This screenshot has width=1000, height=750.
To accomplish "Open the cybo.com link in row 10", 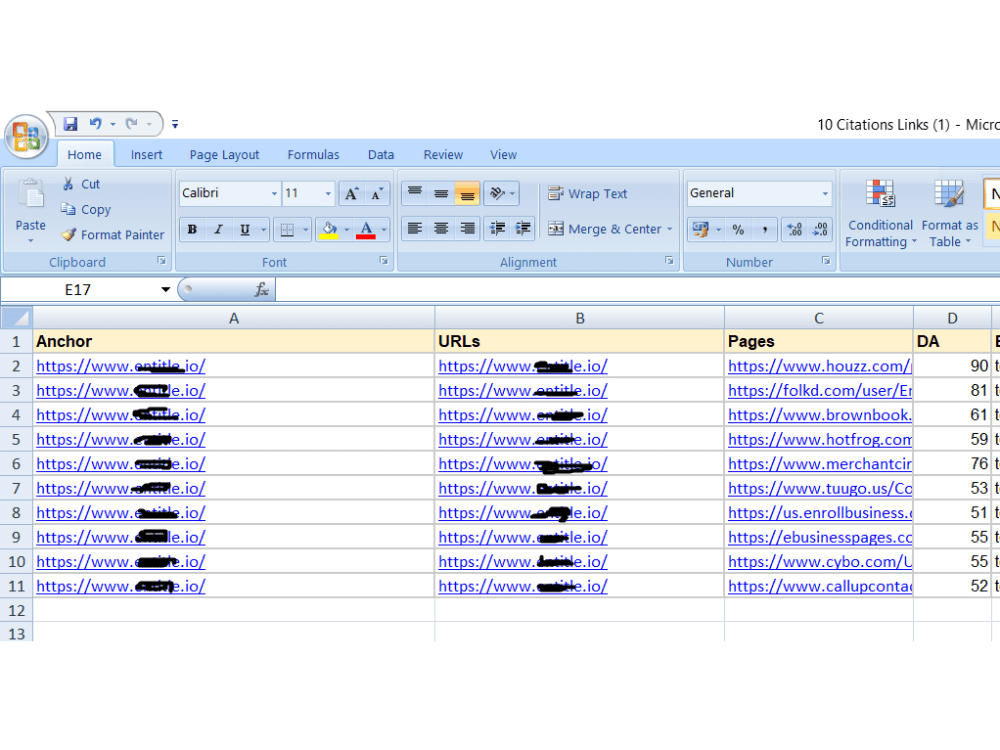I will 820,562.
